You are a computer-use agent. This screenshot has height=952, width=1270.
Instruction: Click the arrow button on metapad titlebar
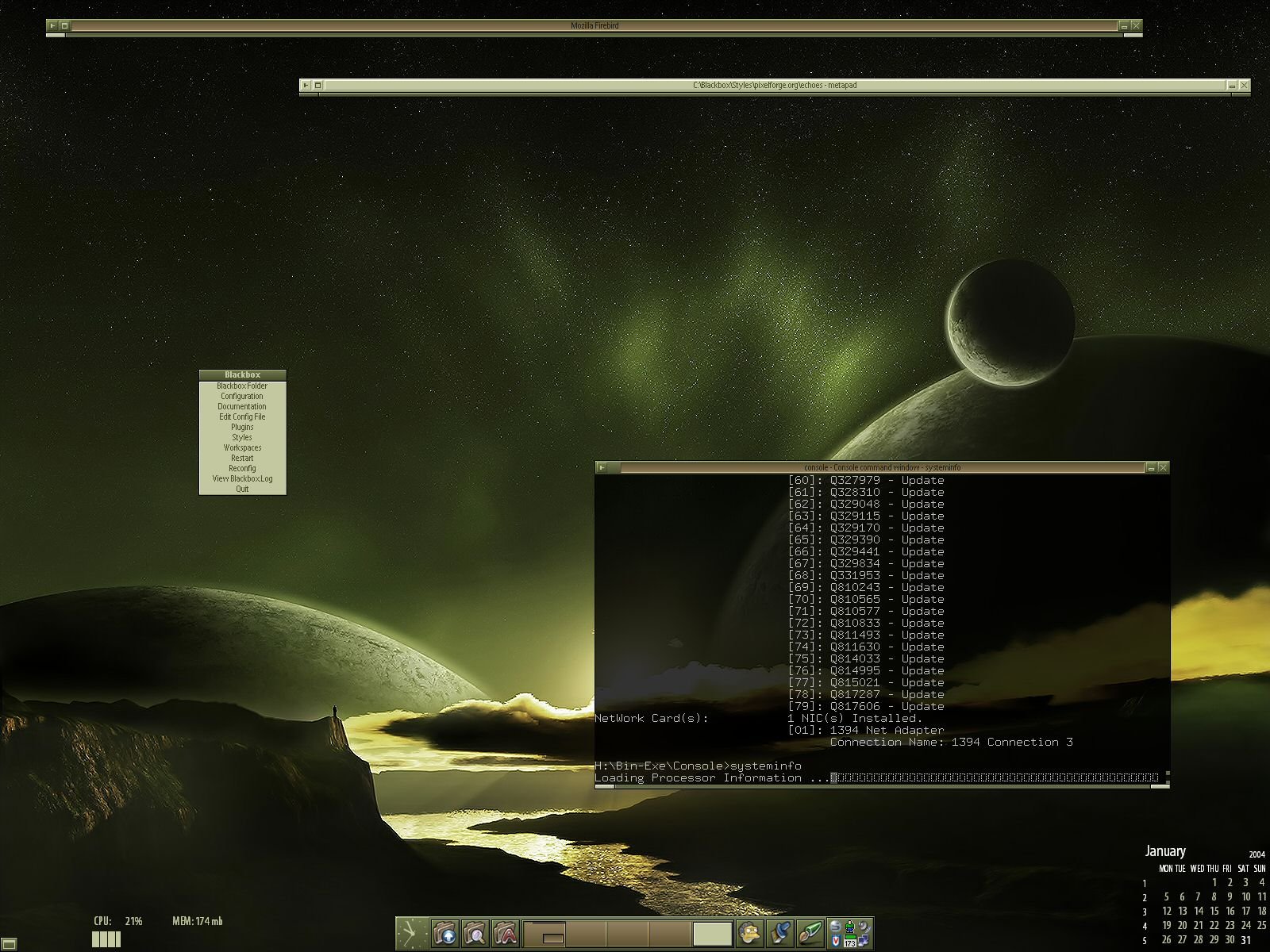tap(306, 85)
